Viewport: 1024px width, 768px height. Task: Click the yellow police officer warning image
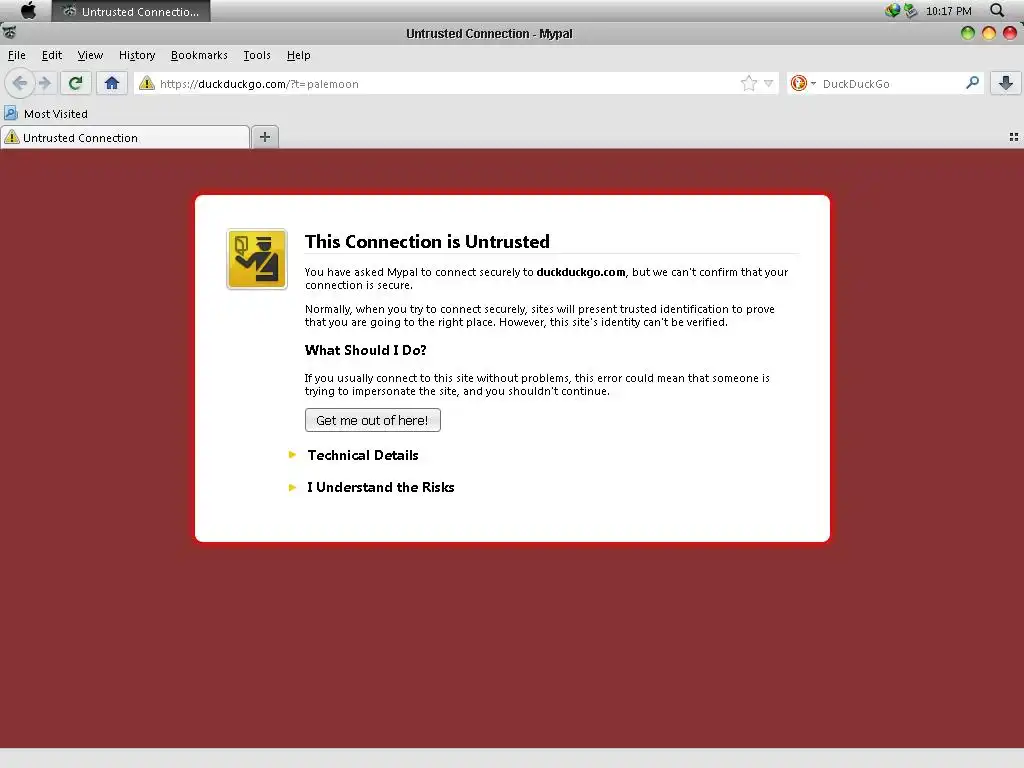[x=257, y=259]
